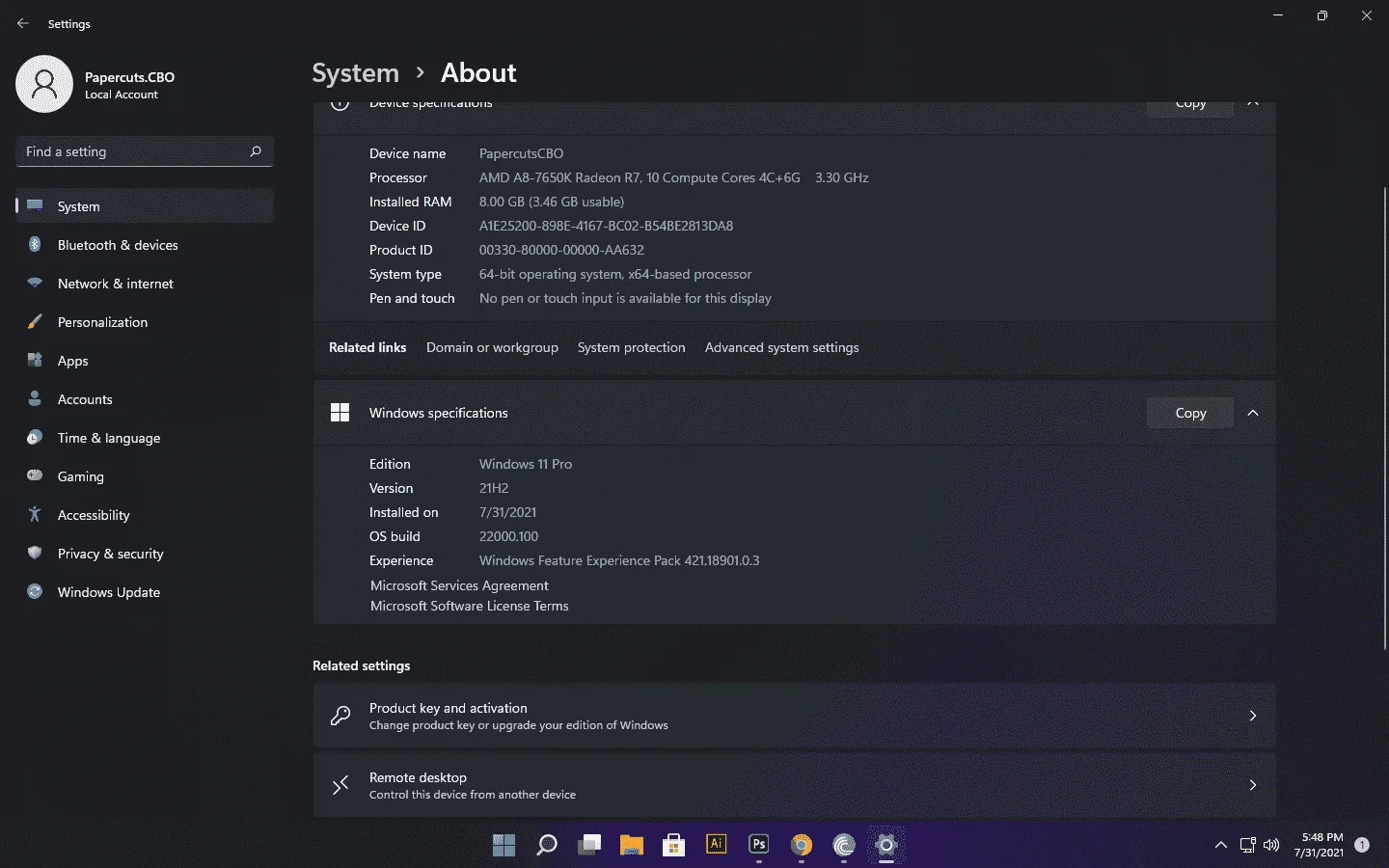This screenshot has height=868, width=1389.
Task: Open Bluetooth & devices settings
Action: tap(145, 245)
